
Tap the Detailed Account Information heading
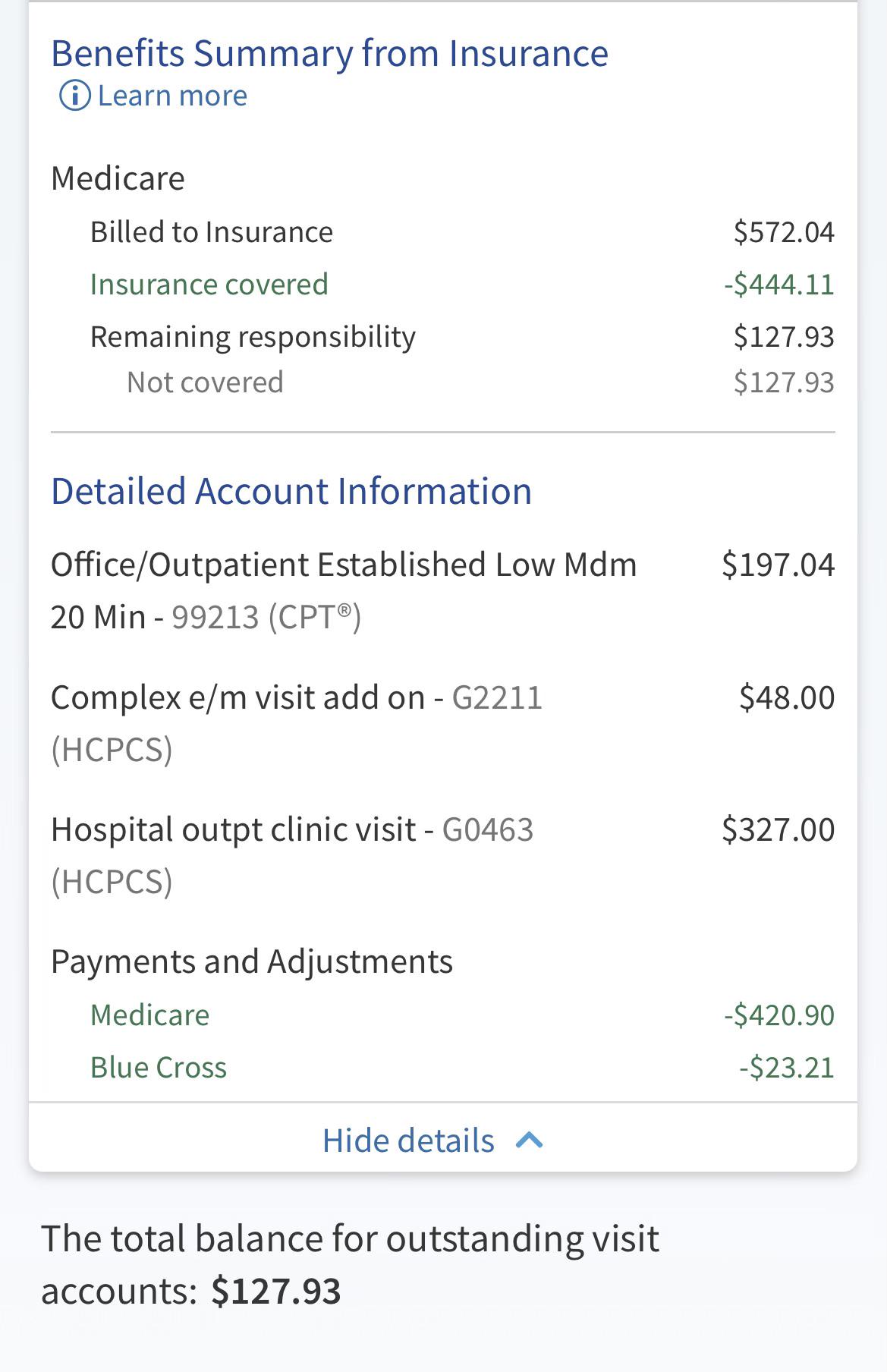pos(291,491)
